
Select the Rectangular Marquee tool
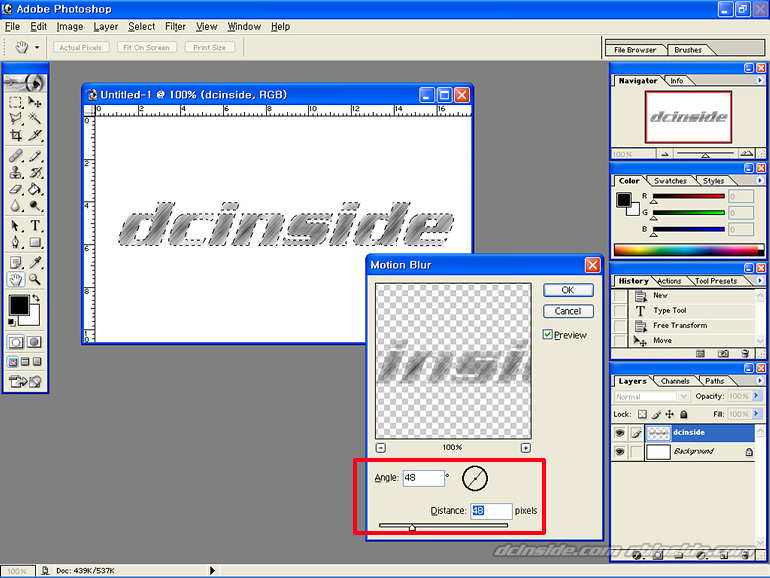(x=16, y=102)
